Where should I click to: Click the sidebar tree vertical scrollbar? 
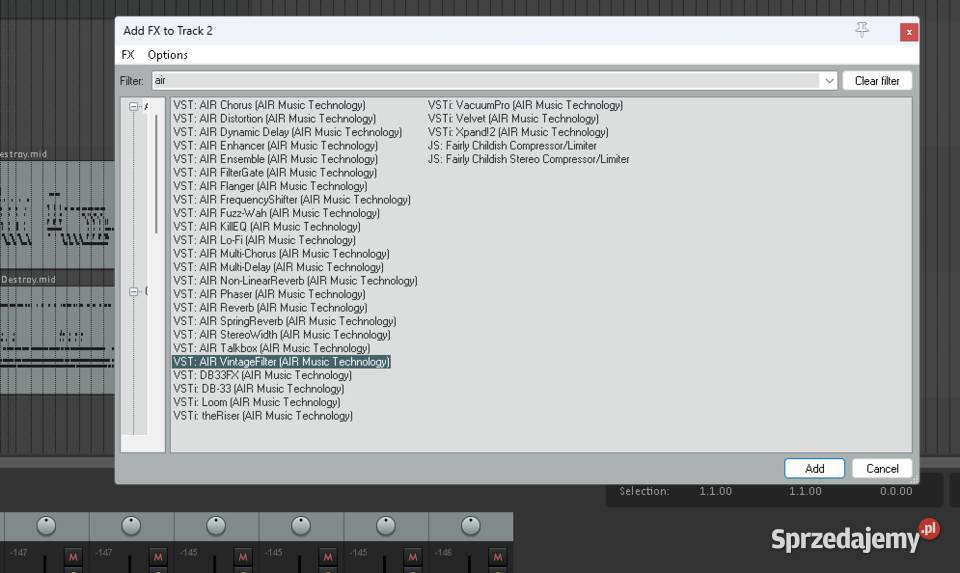[x=156, y=174]
